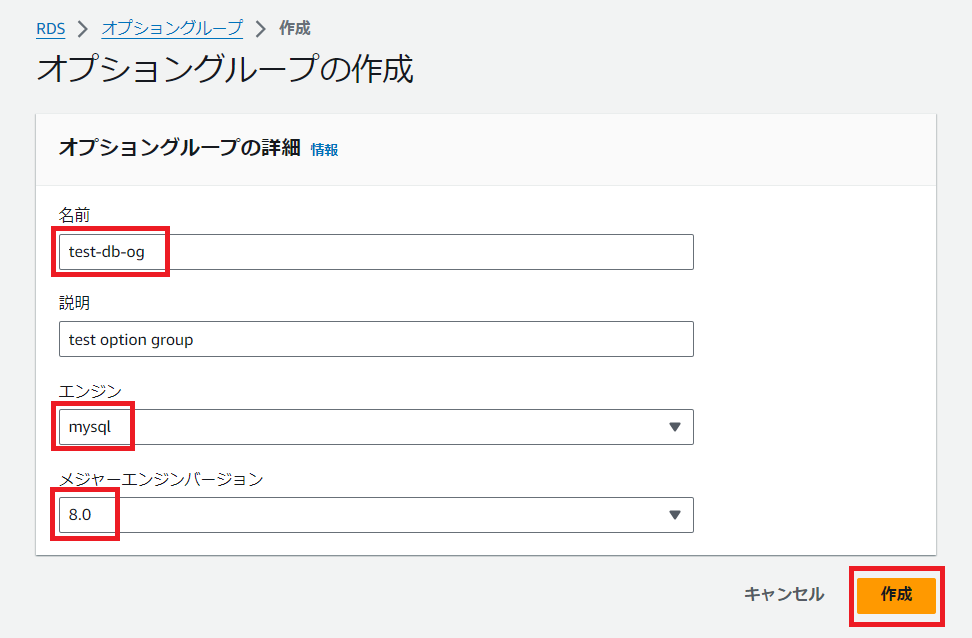Click the 名前 field label
This screenshot has width=972, height=638.
tap(75, 215)
